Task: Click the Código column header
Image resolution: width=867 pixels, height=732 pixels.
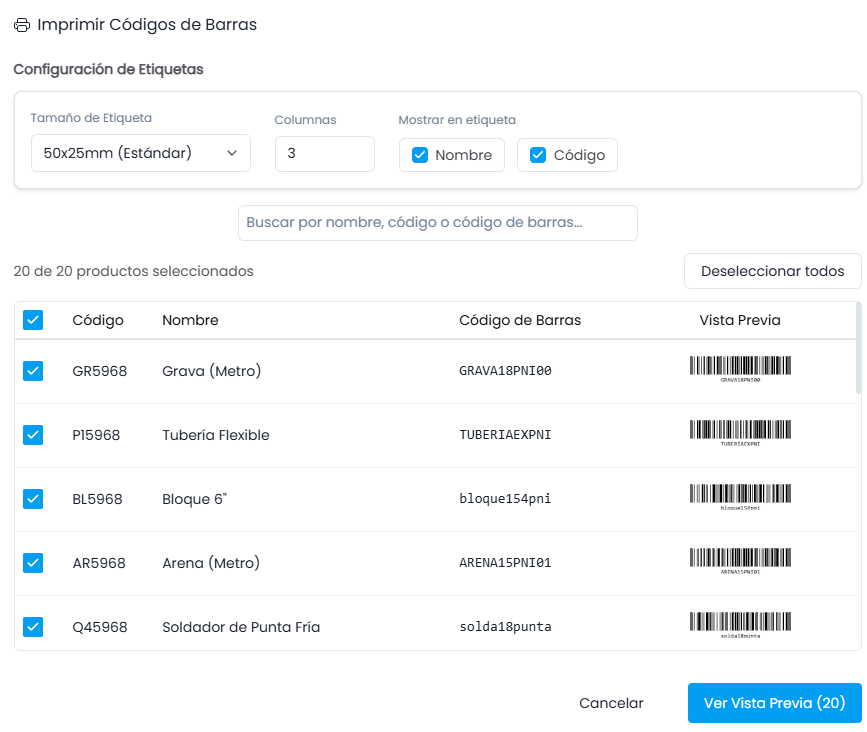Action: (98, 320)
